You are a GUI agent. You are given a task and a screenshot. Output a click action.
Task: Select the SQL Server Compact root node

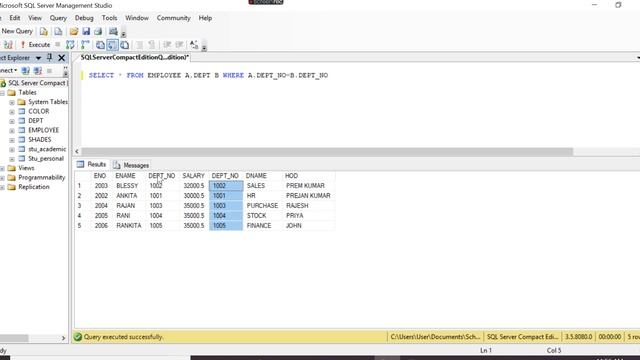pos(37,83)
